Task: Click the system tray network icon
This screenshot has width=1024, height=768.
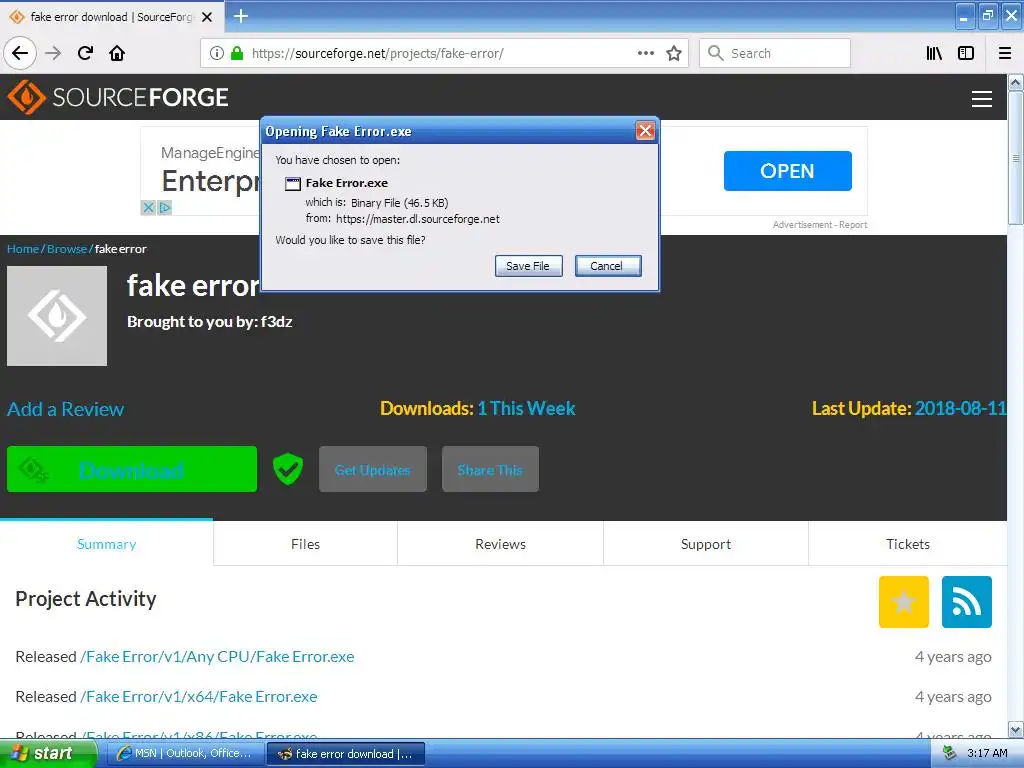Action: (x=949, y=754)
